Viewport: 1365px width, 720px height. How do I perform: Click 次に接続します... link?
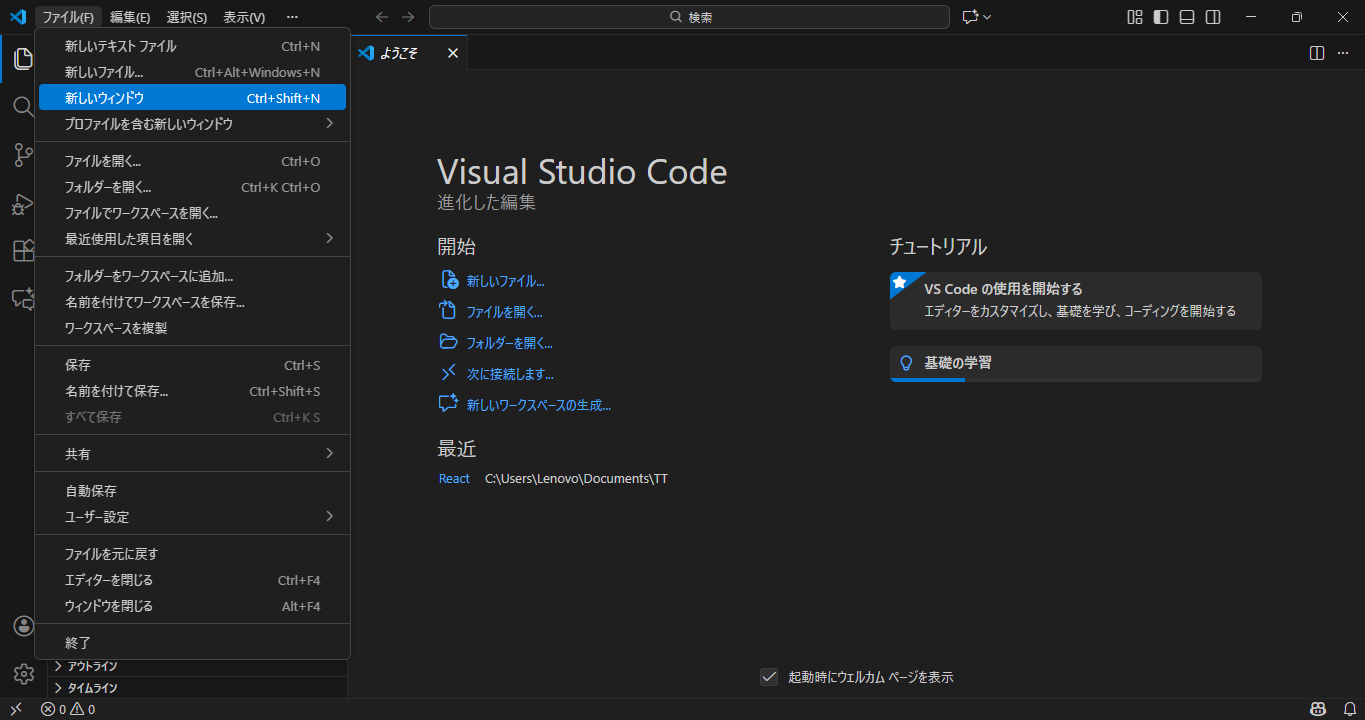point(510,374)
